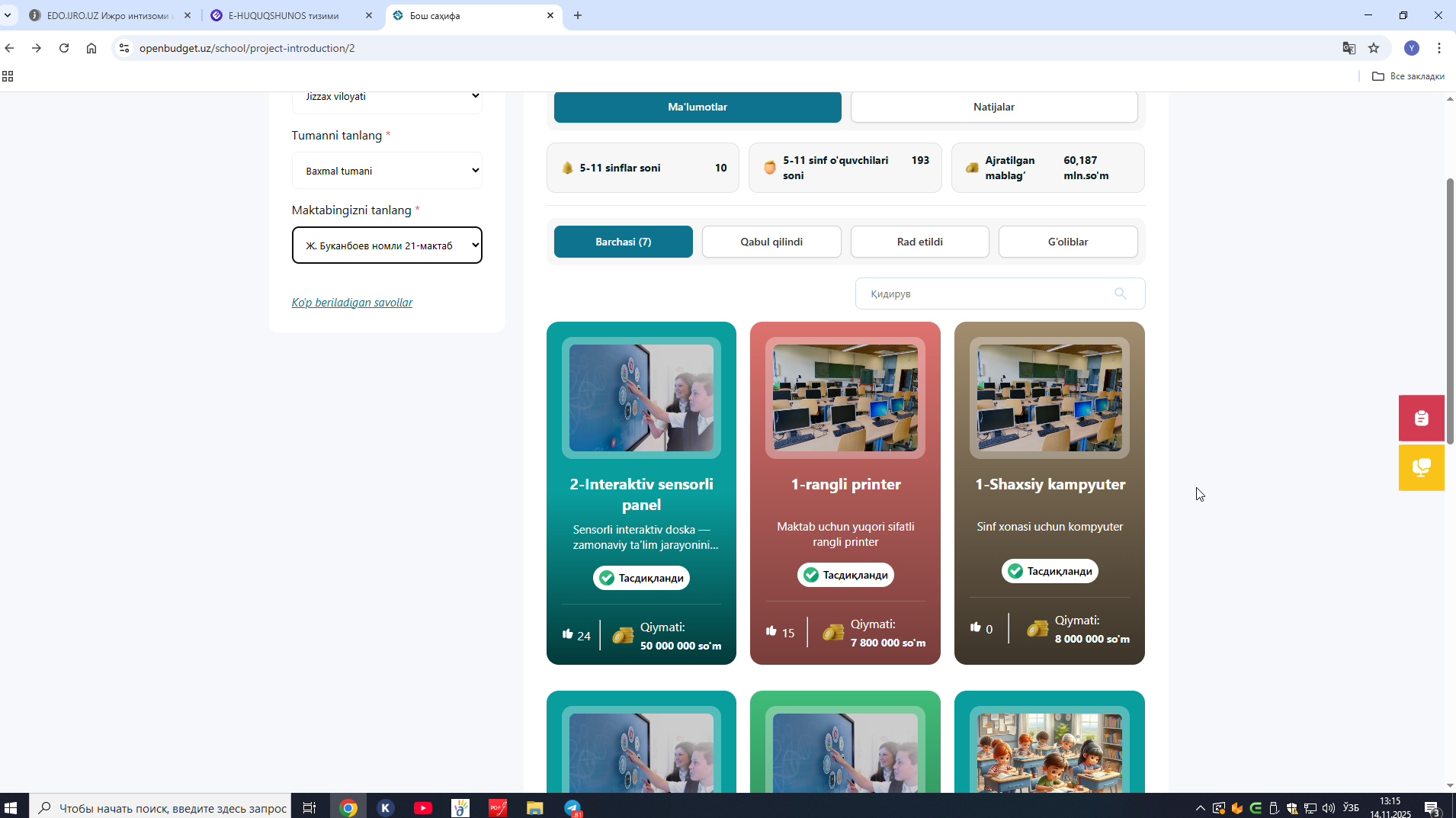Open the notifications action center
Screen dimensions: 1456x818
coord(1432,807)
